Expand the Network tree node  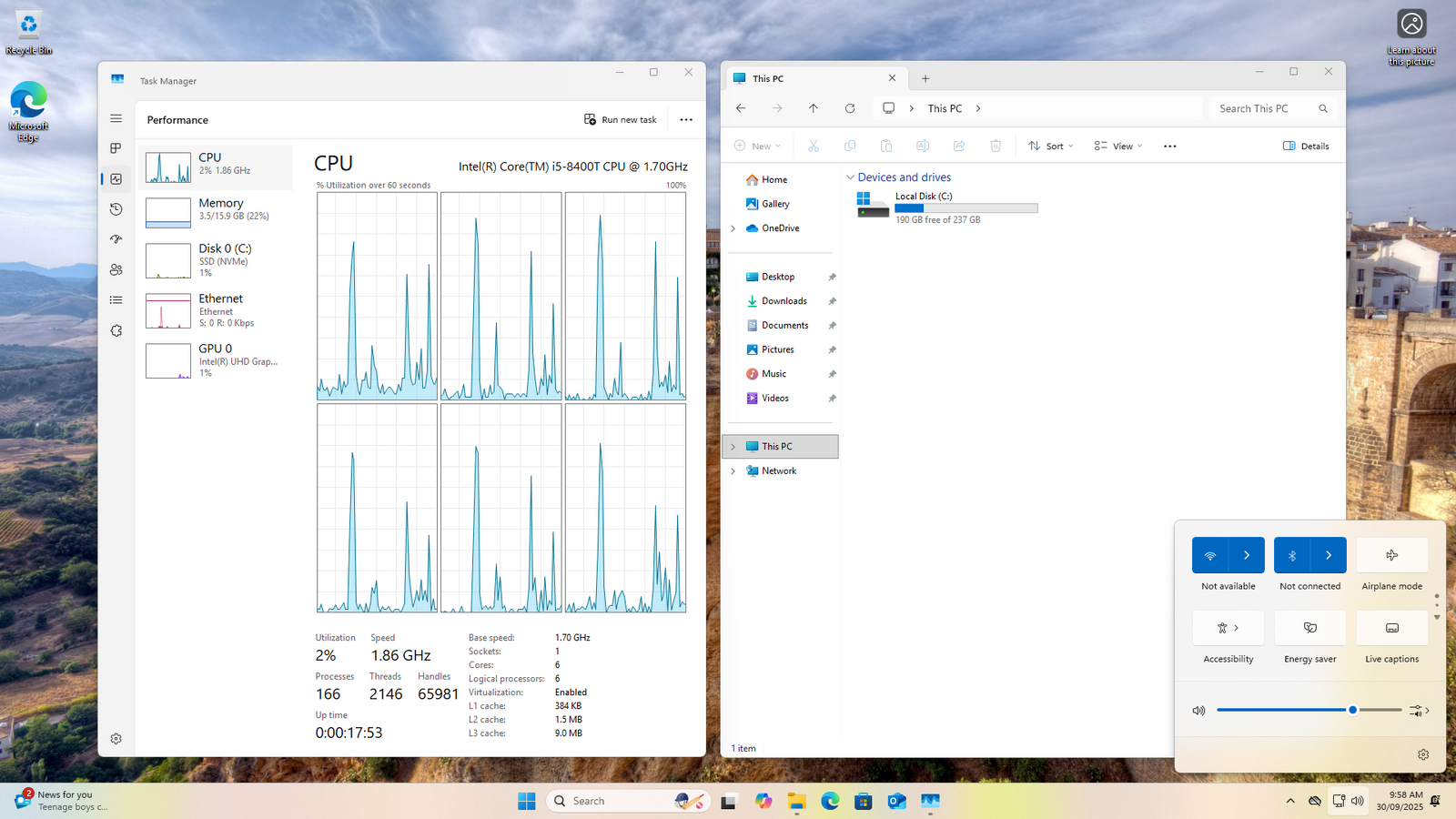(733, 471)
